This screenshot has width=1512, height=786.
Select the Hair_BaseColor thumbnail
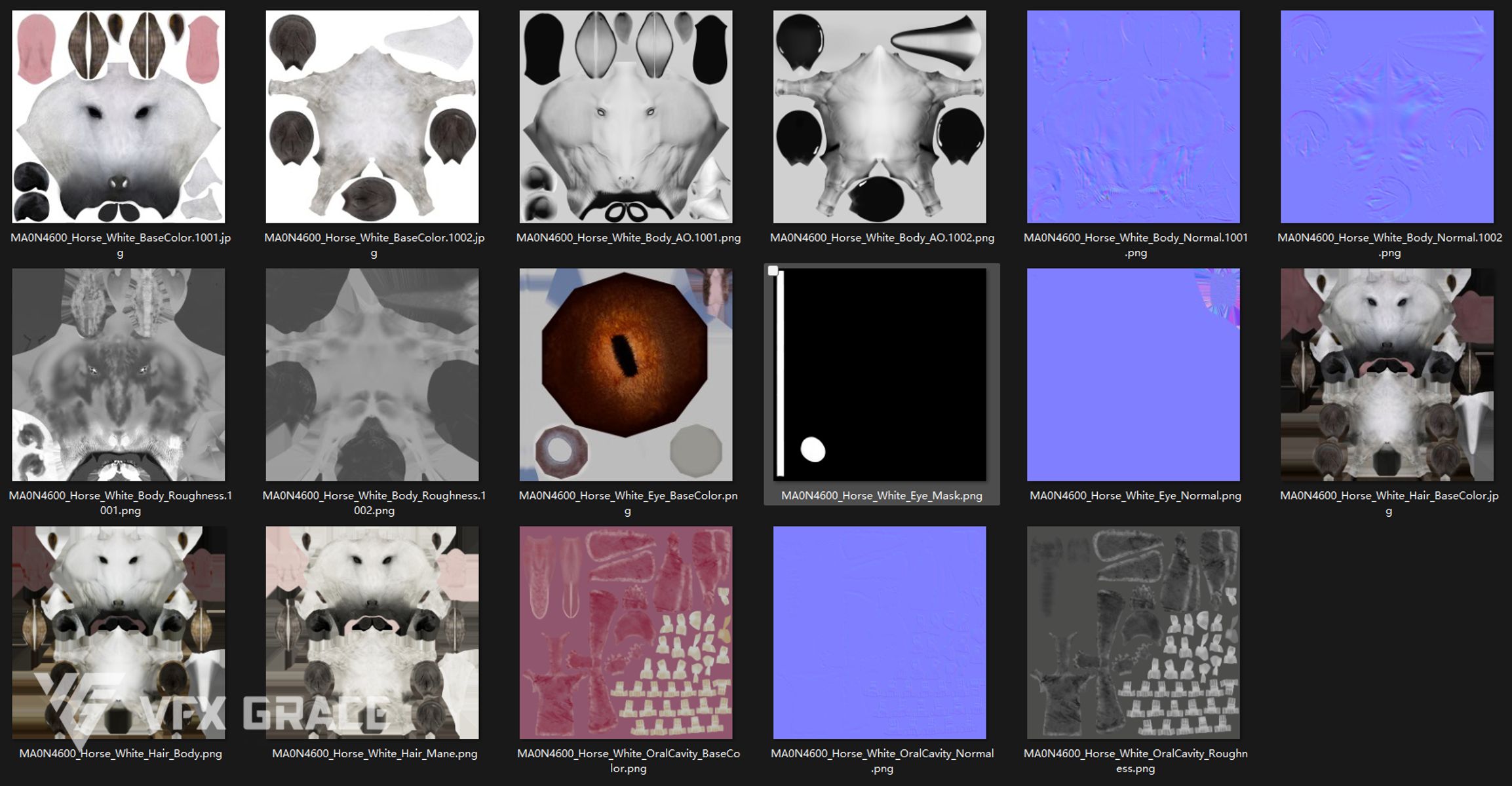pyautogui.click(x=1387, y=375)
